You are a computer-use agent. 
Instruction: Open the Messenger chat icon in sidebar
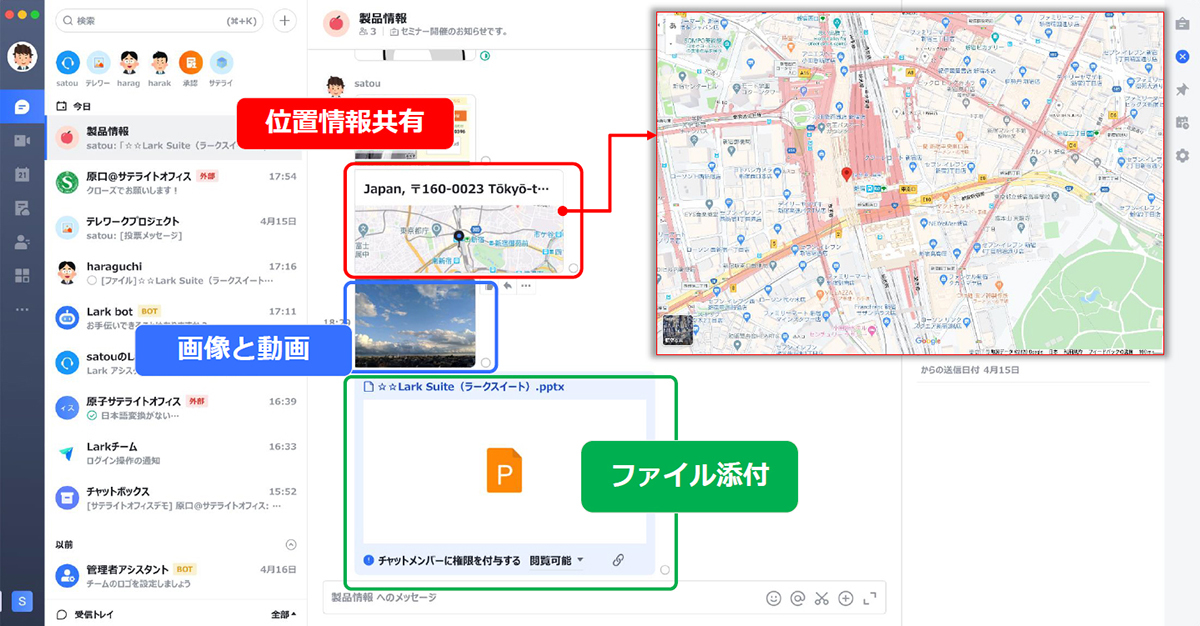pyautogui.click(x=22, y=107)
